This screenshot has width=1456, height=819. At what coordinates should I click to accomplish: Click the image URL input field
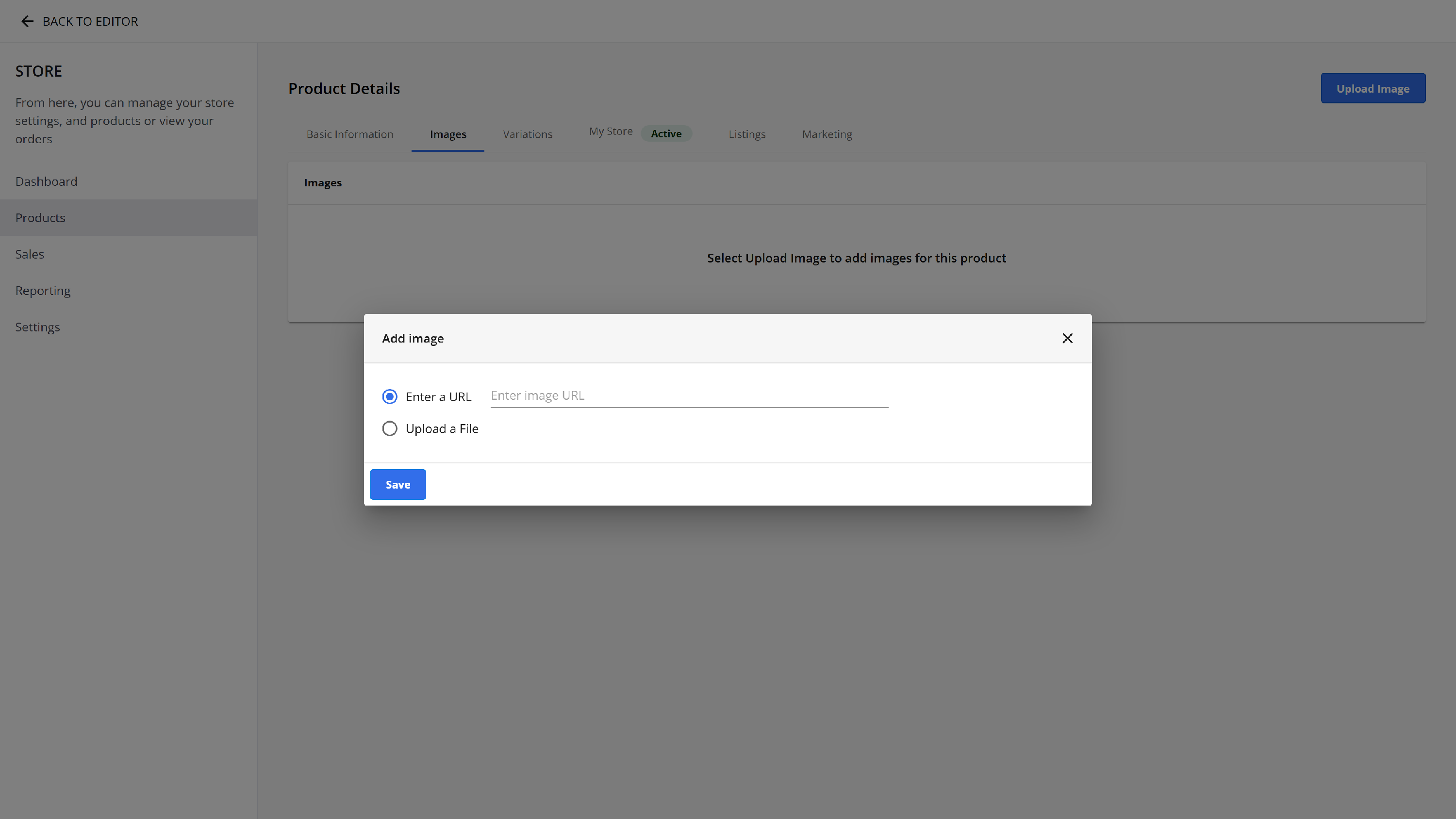689,395
